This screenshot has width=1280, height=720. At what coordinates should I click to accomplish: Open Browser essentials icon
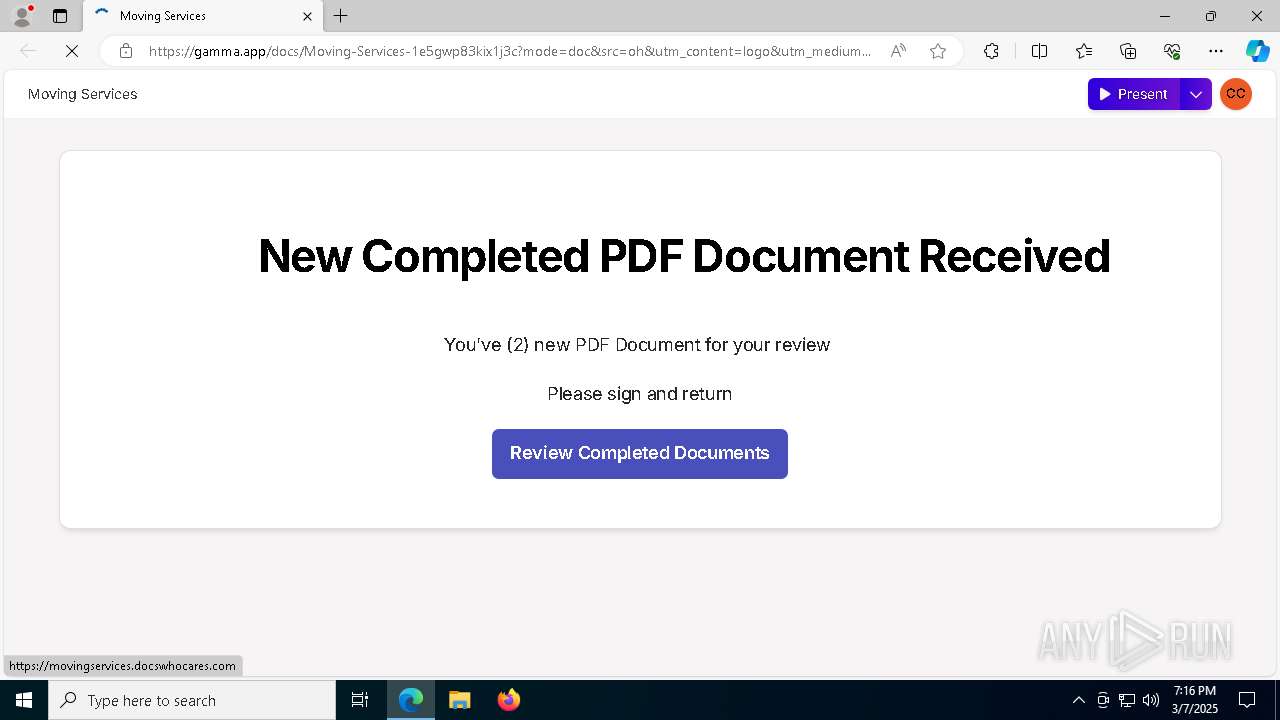1172,51
